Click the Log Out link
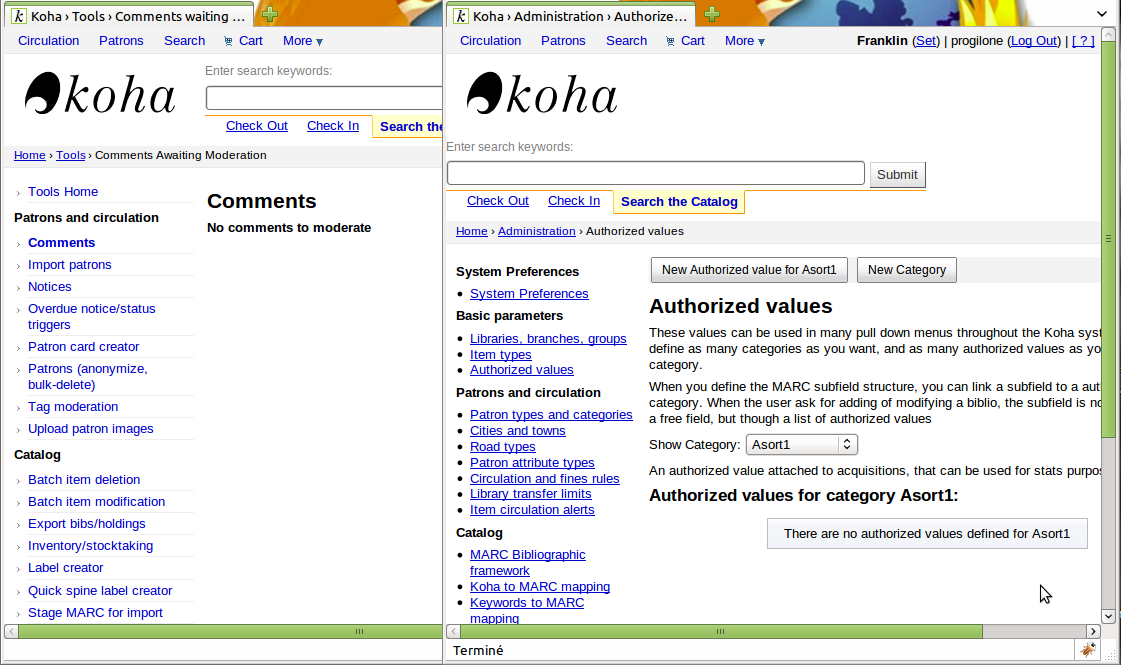 pyautogui.click(x=1034, y=41)
